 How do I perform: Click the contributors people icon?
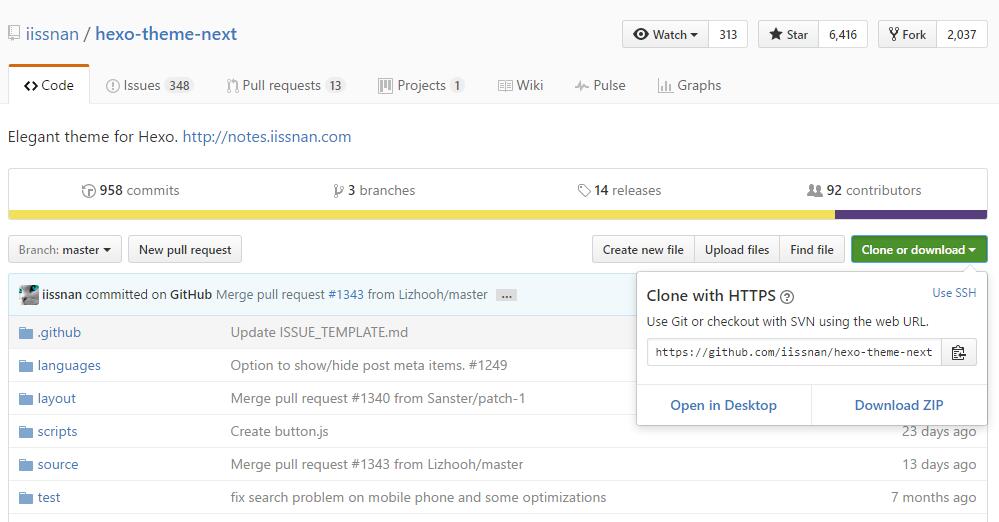814,191
